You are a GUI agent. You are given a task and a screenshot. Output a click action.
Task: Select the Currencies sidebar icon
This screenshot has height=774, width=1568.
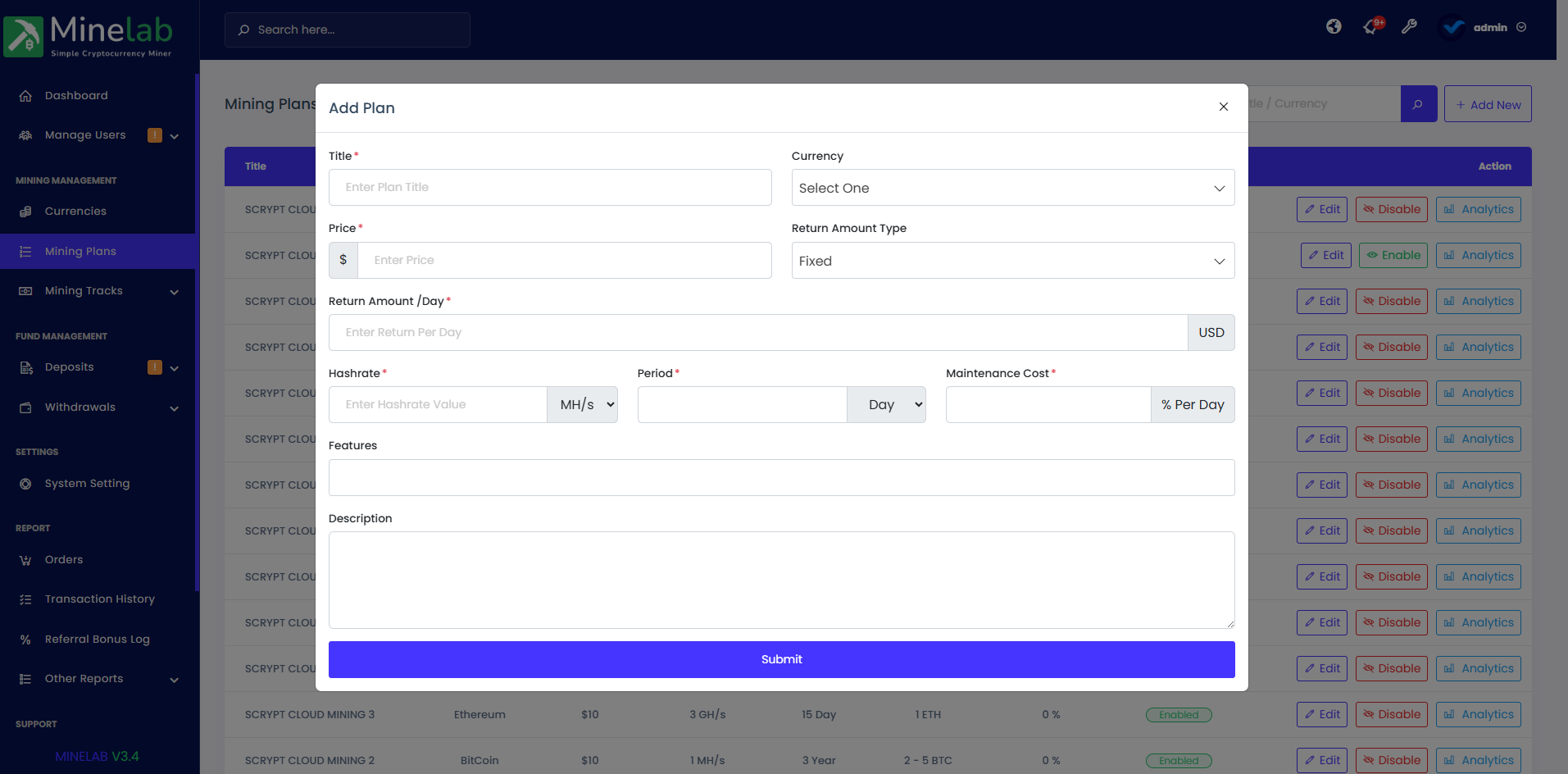pos(25,211)
